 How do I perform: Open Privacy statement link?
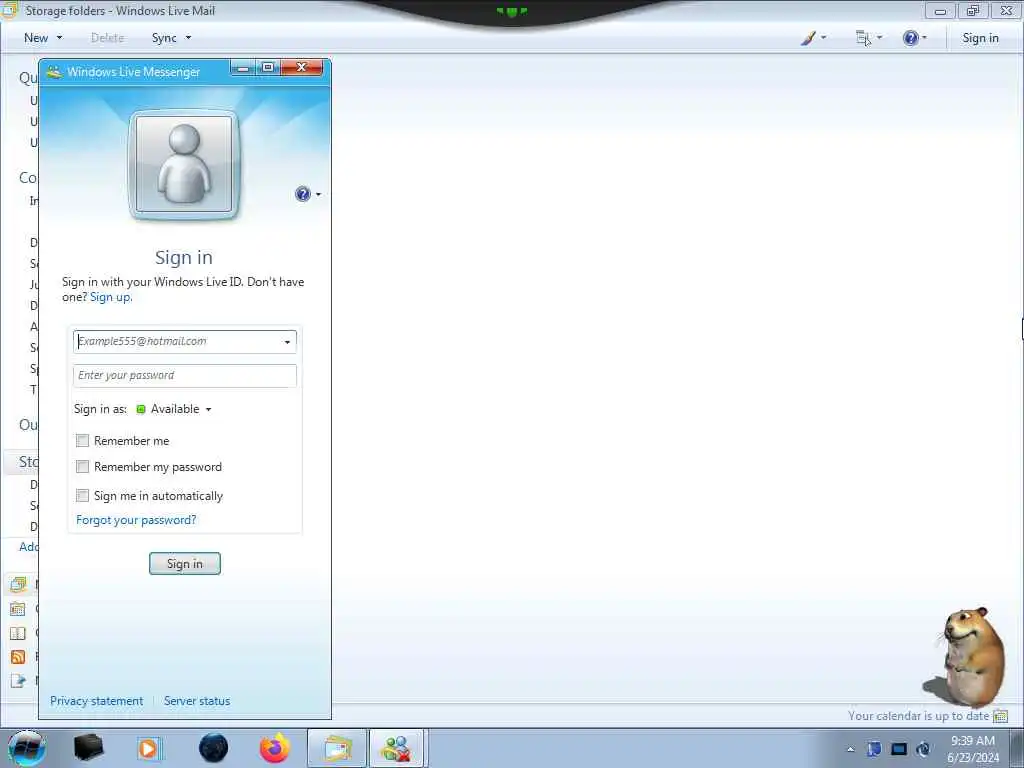click(x=97, y=701)
